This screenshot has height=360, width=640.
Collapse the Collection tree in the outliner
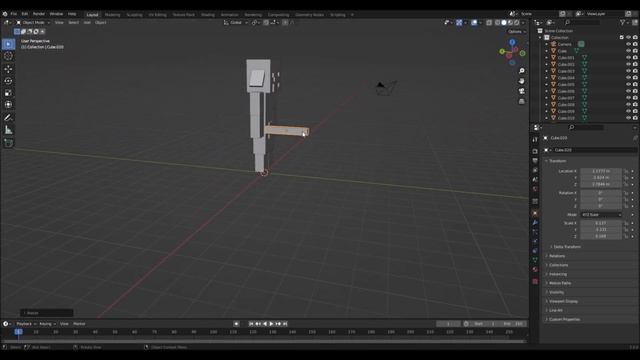(x=540, y=38)
